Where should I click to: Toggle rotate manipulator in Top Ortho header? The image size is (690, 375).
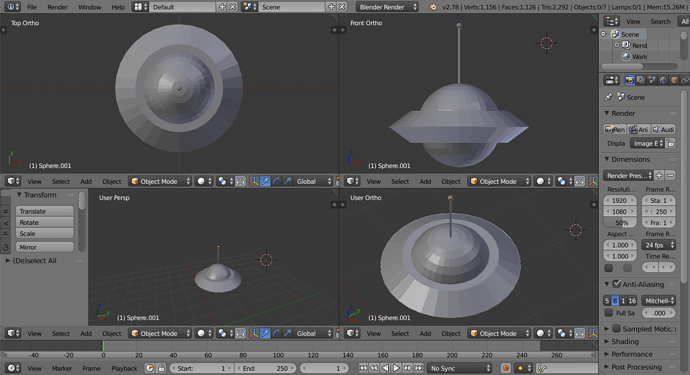(276, 181)
